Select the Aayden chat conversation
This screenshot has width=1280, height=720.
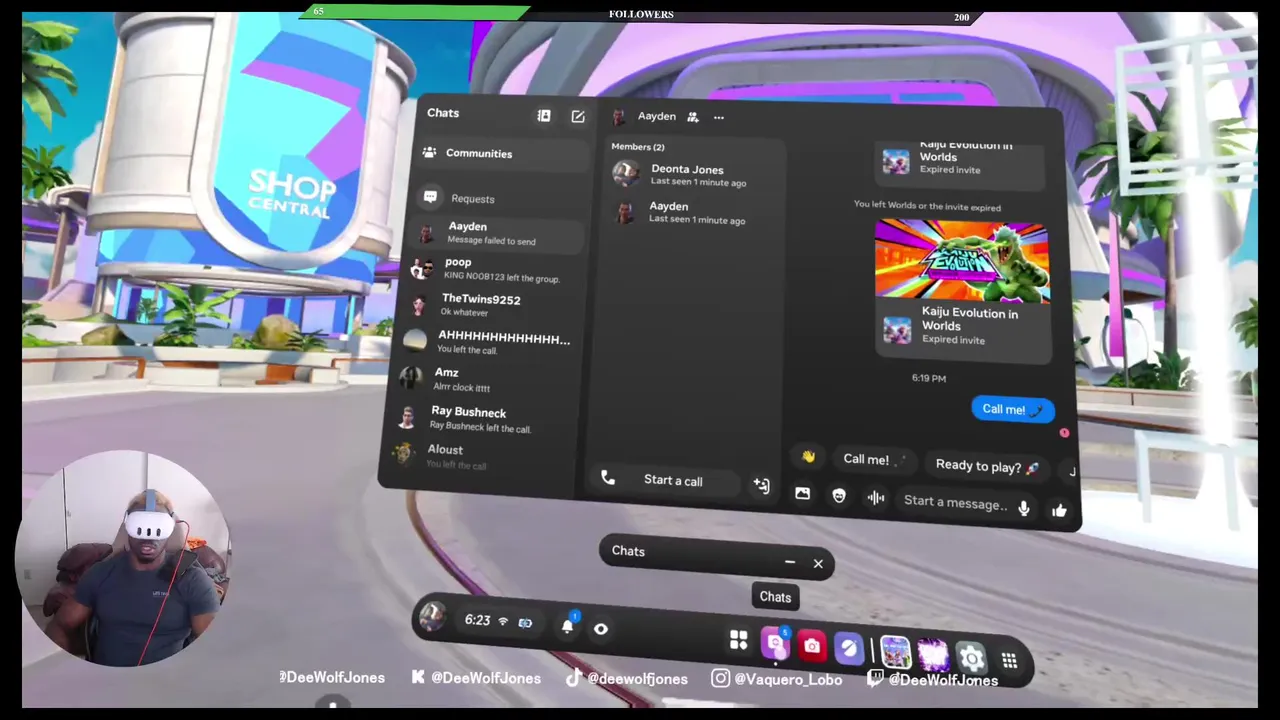[498, 233]
